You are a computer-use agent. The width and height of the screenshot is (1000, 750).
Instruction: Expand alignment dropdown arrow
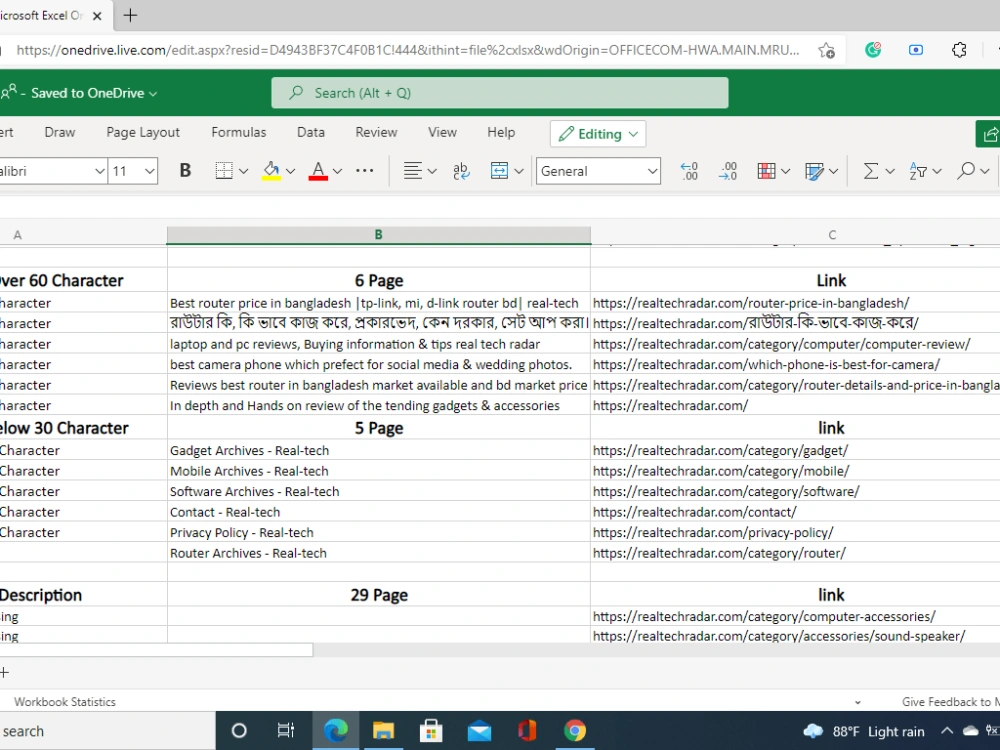[x=432, y=171]
